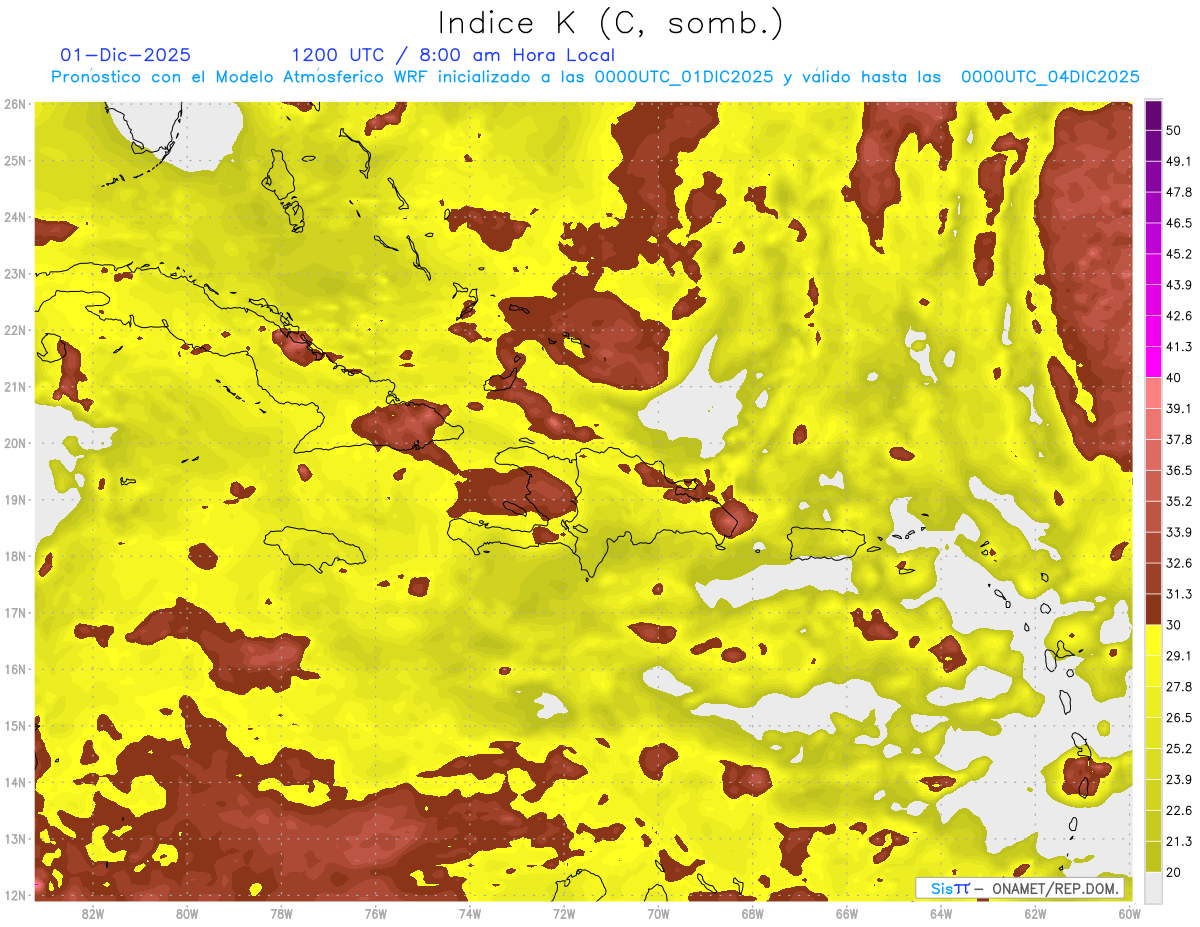Click the colorbar value 20
The image size is (1200, 927).
(x=1174, y=872)
